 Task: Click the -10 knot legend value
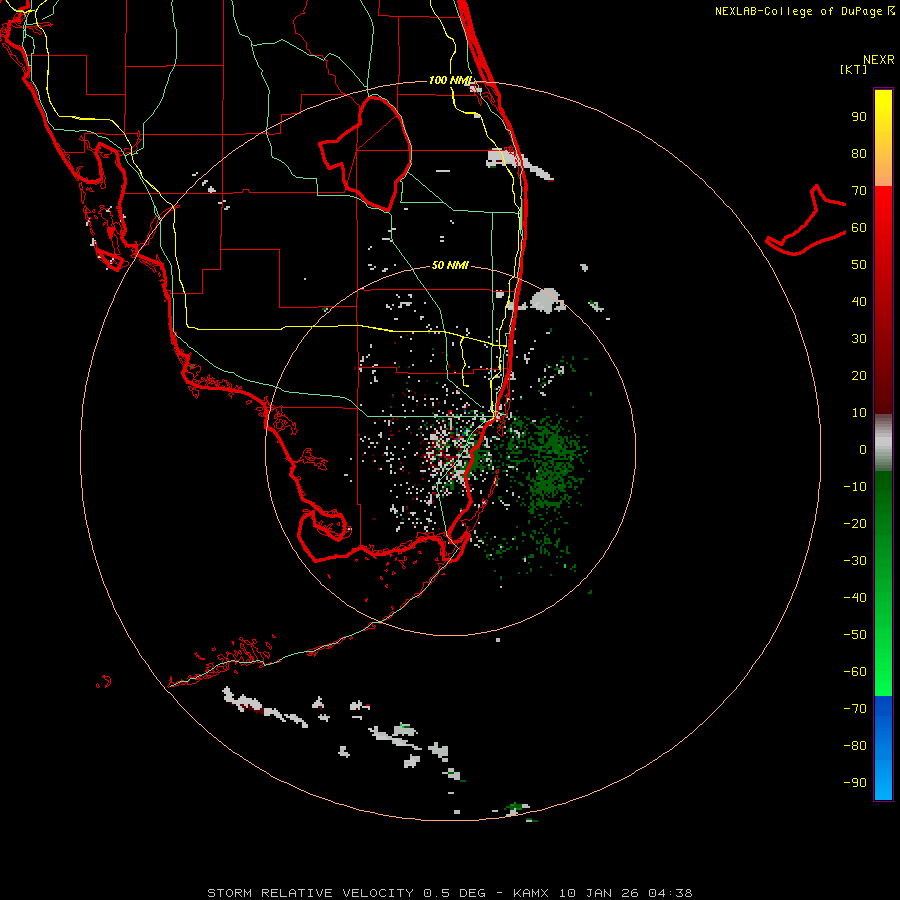855,487
